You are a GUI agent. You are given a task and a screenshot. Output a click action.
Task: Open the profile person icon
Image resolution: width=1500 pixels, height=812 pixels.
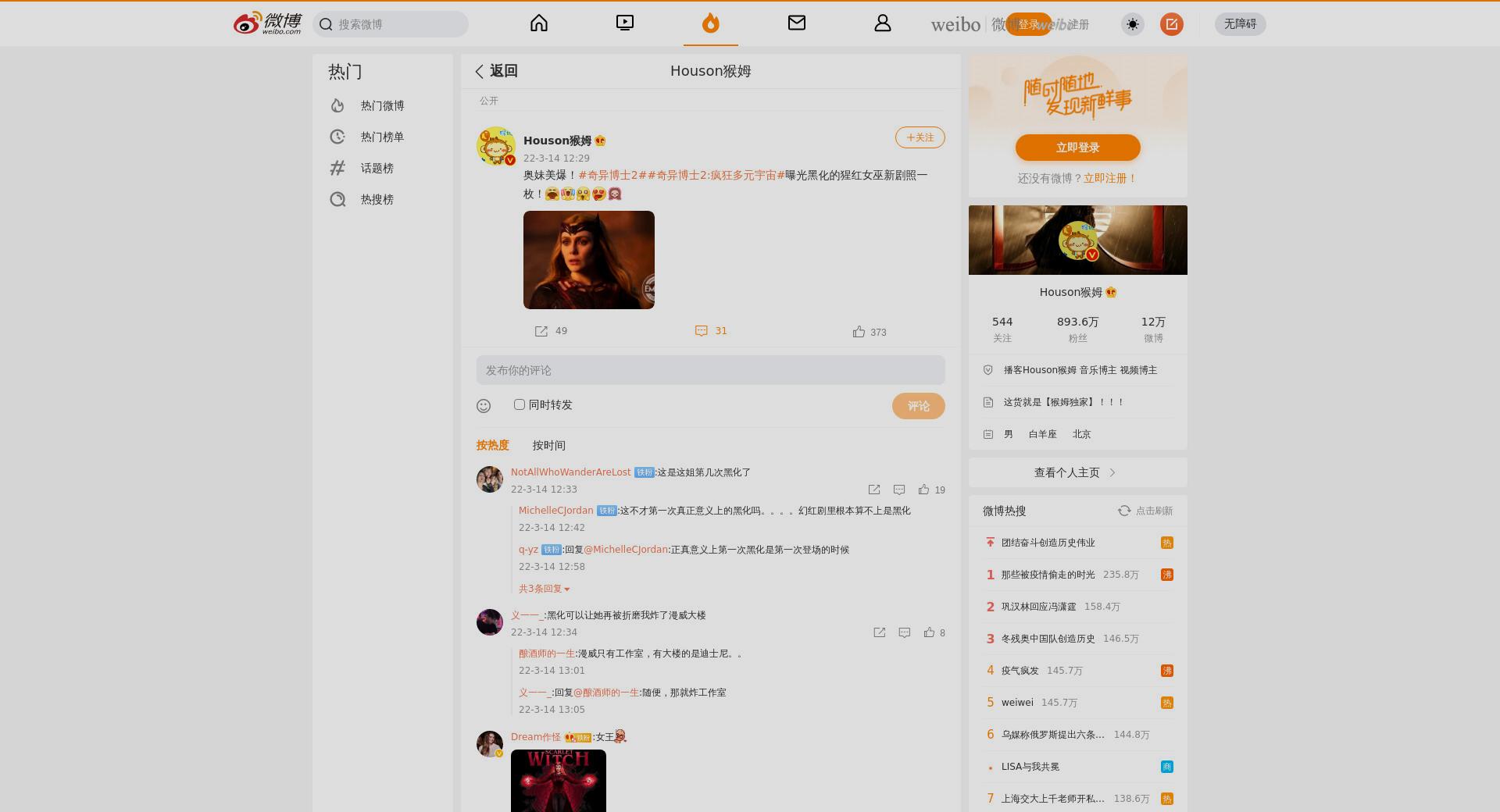click(x=883, y=23)
